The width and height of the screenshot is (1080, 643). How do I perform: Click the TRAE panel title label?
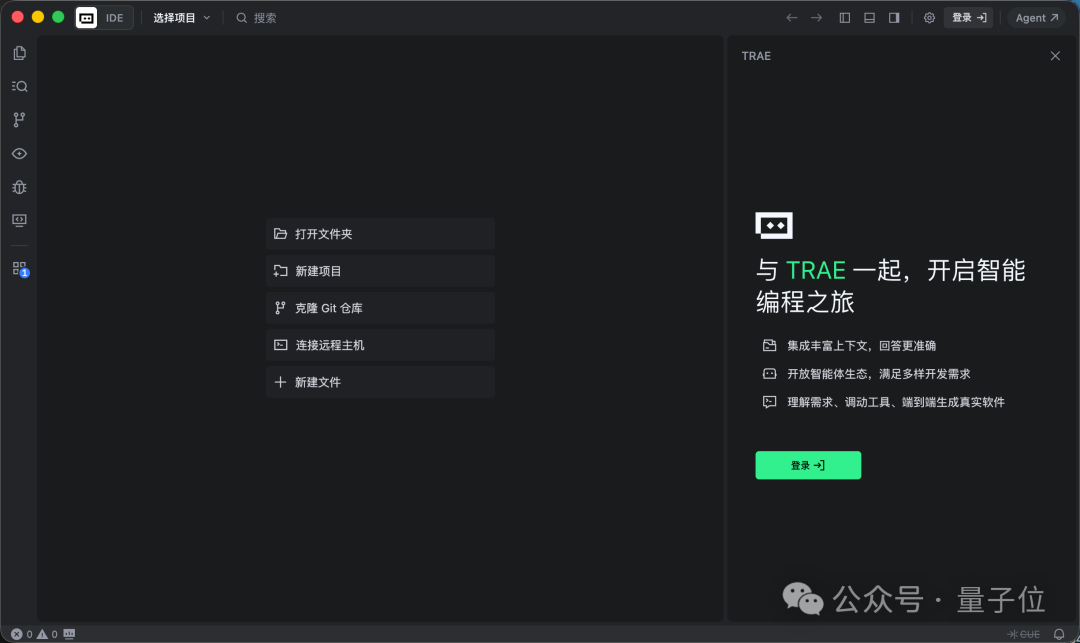point(756,56)
